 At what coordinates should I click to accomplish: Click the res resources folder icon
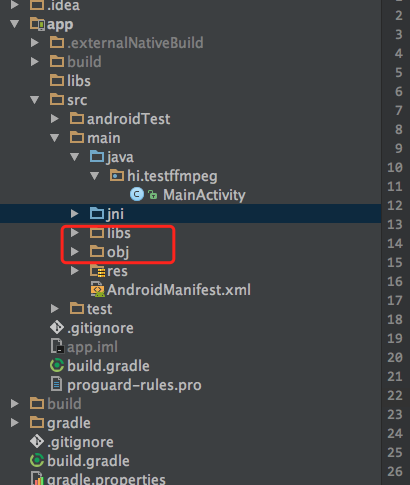pos(97,271)
